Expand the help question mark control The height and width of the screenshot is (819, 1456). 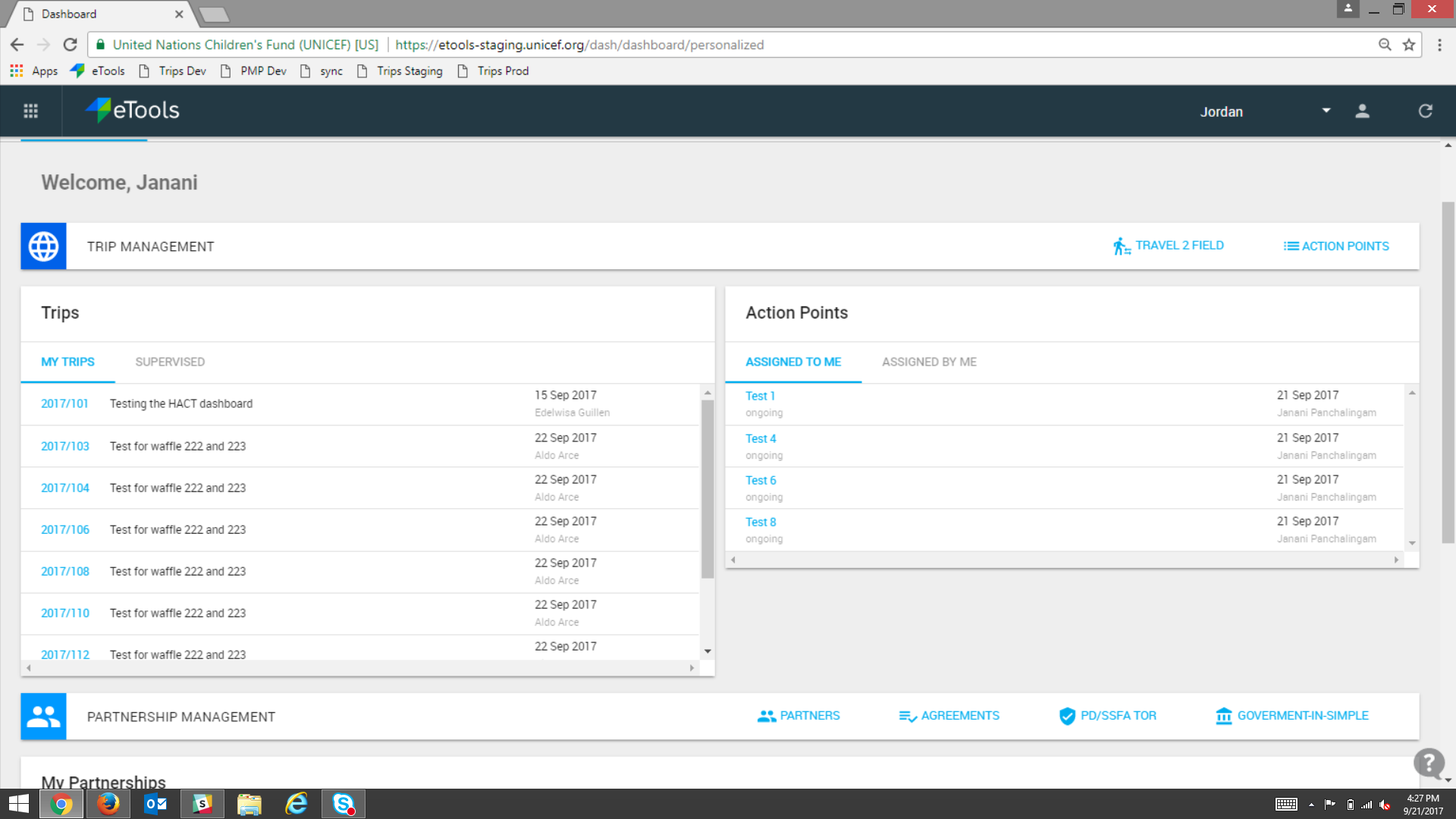coord(1429,764)
